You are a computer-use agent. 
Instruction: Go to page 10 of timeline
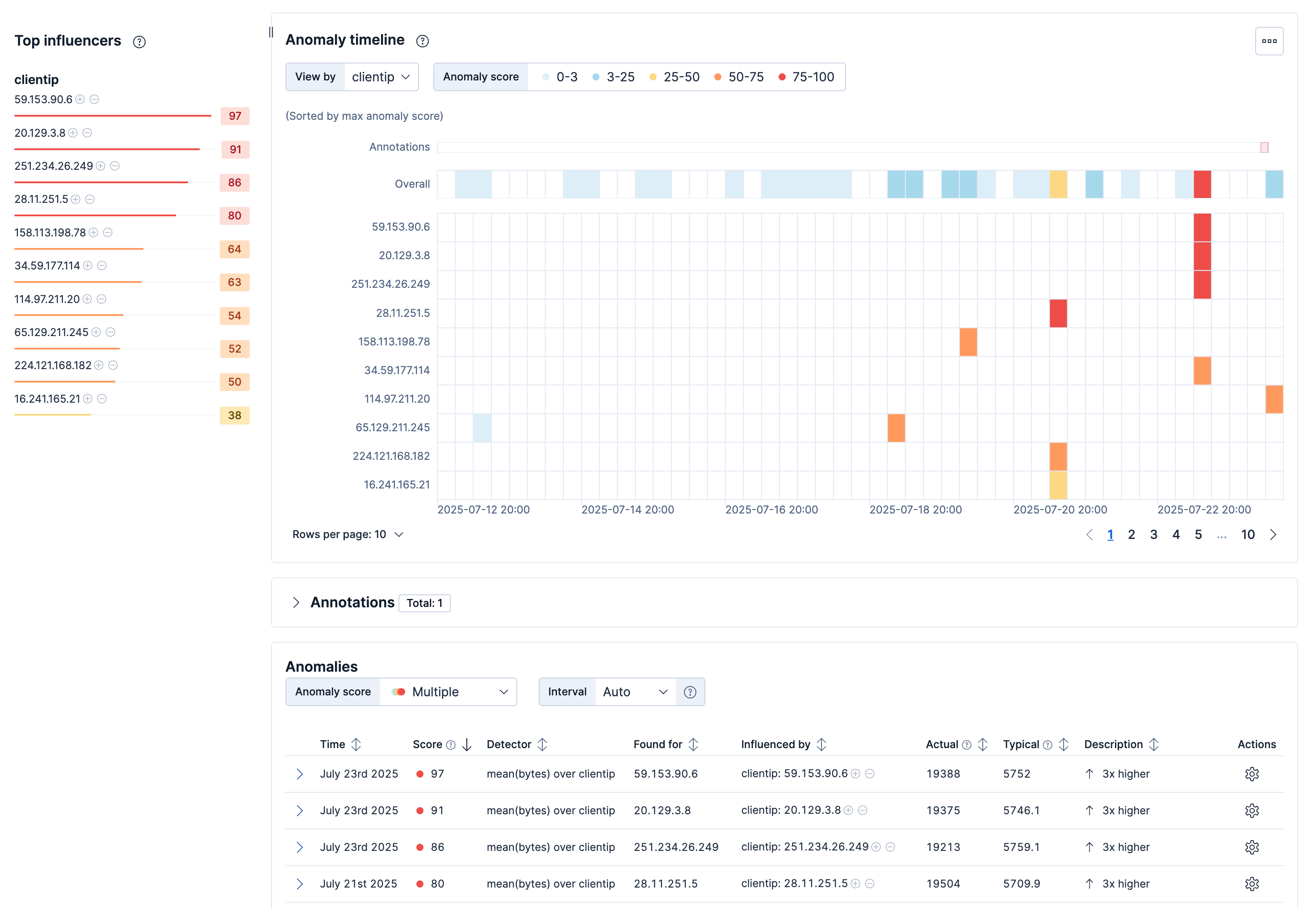[x=1247, y=535]
